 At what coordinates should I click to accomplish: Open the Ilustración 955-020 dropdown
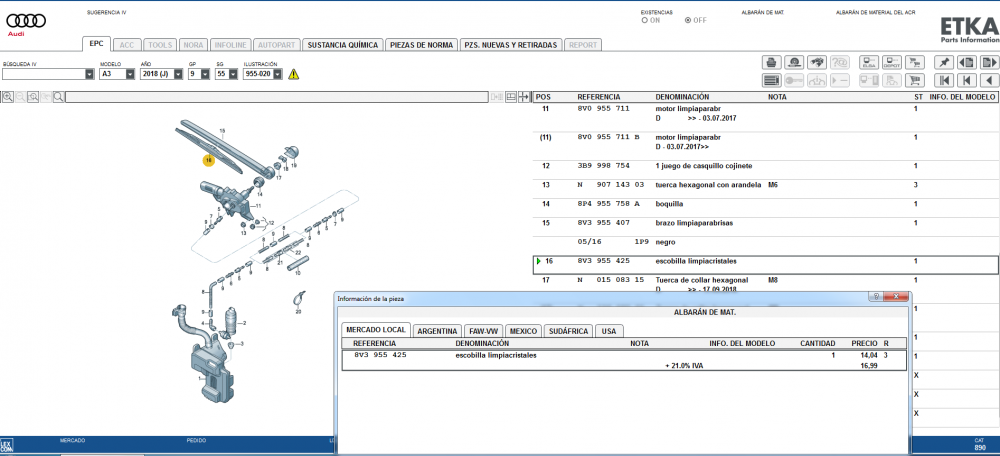coord(278,75)
